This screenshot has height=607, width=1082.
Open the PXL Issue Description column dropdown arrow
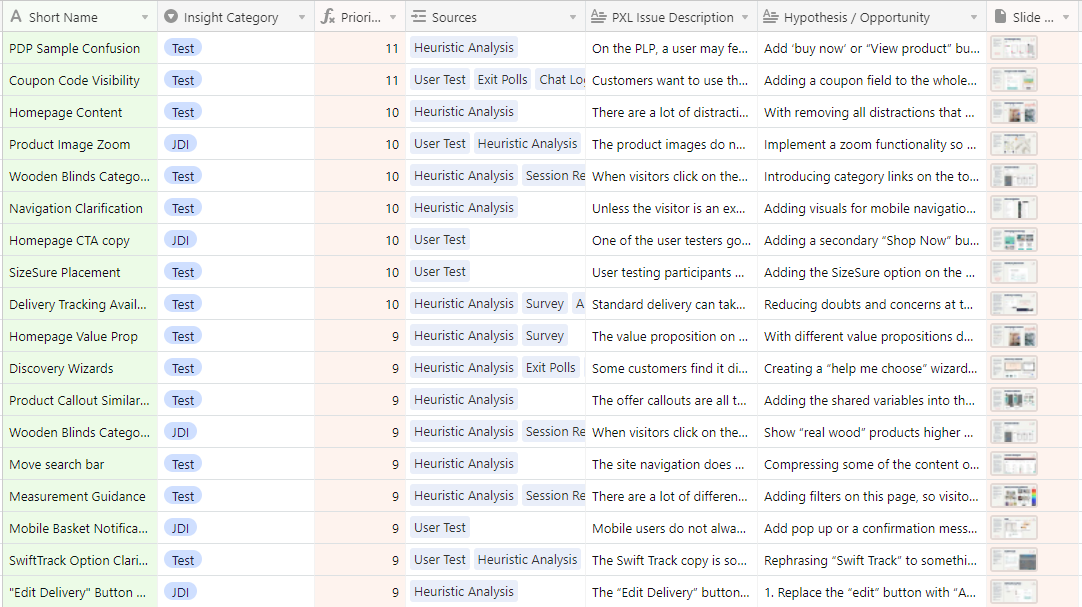coord(745,17)
